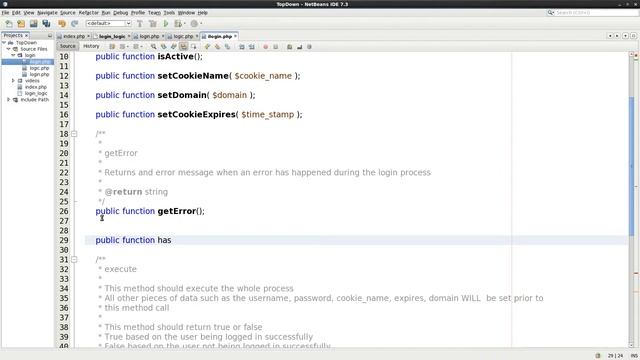Close the login_logic editor tab
Image resolution: width=640 pixels, height=360 pixels.
coord(129,36)
